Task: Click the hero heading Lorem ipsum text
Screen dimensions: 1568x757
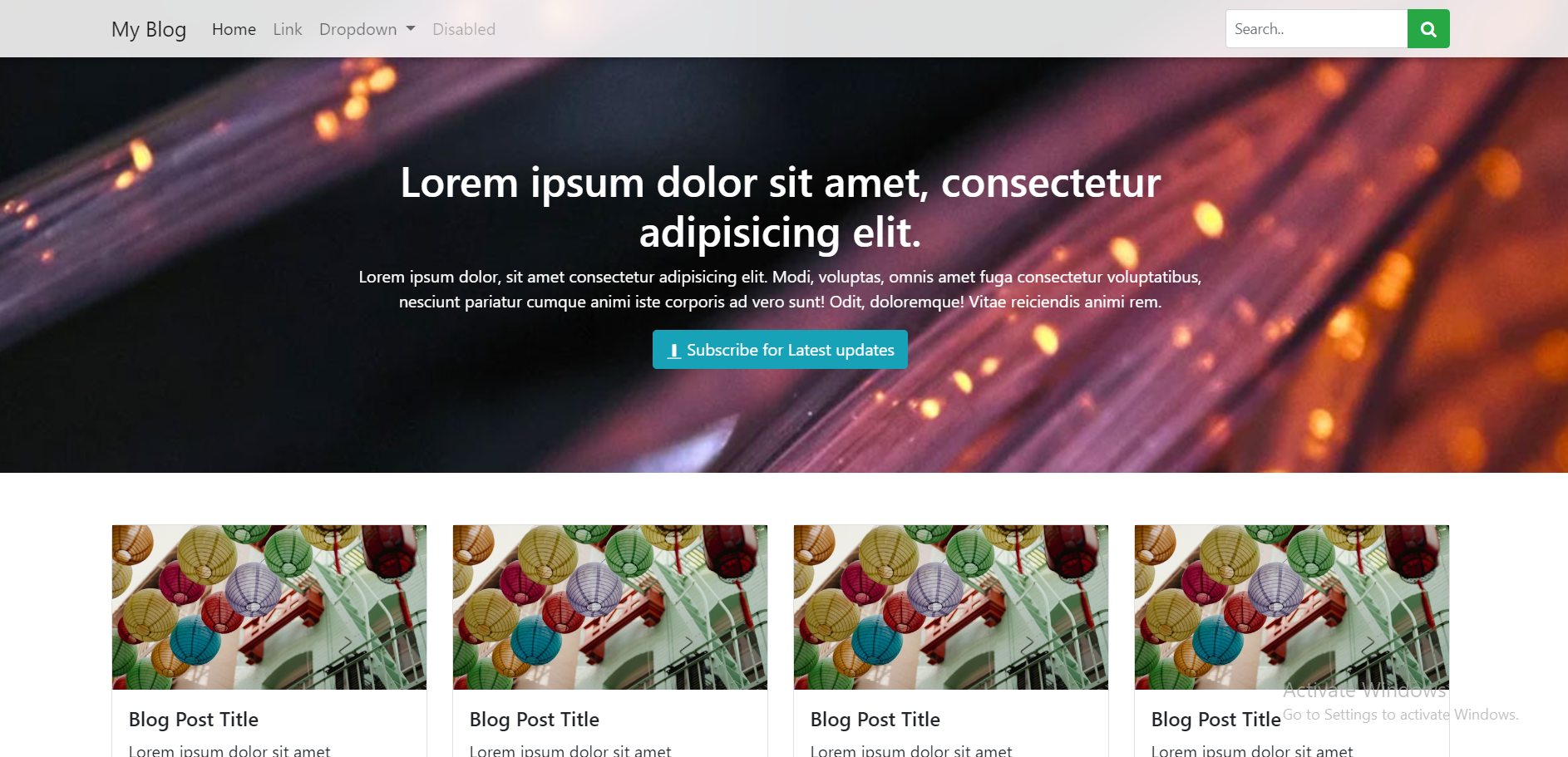Action: 780,207
